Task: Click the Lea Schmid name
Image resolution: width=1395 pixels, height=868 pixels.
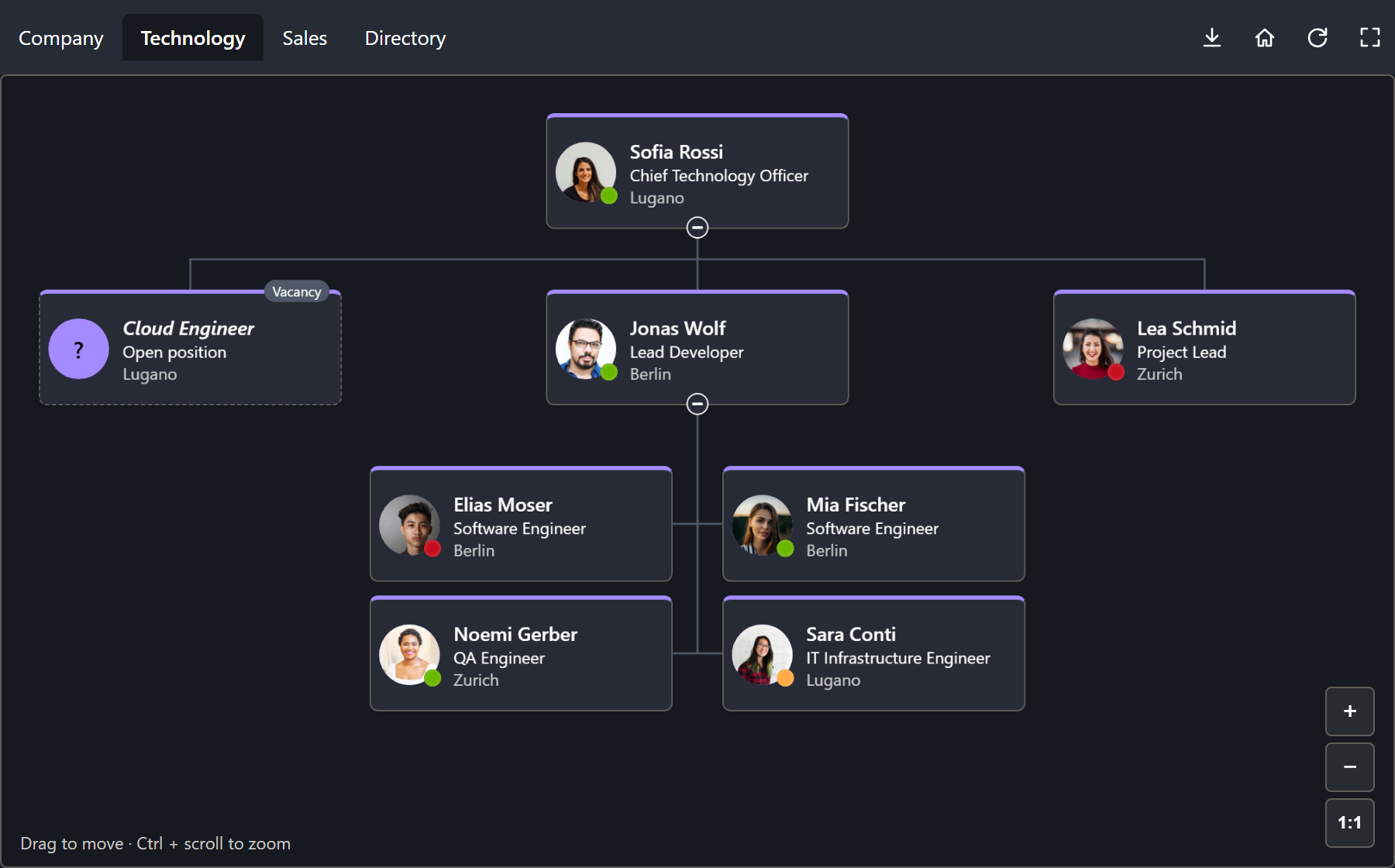Action: coord(1187,329)
